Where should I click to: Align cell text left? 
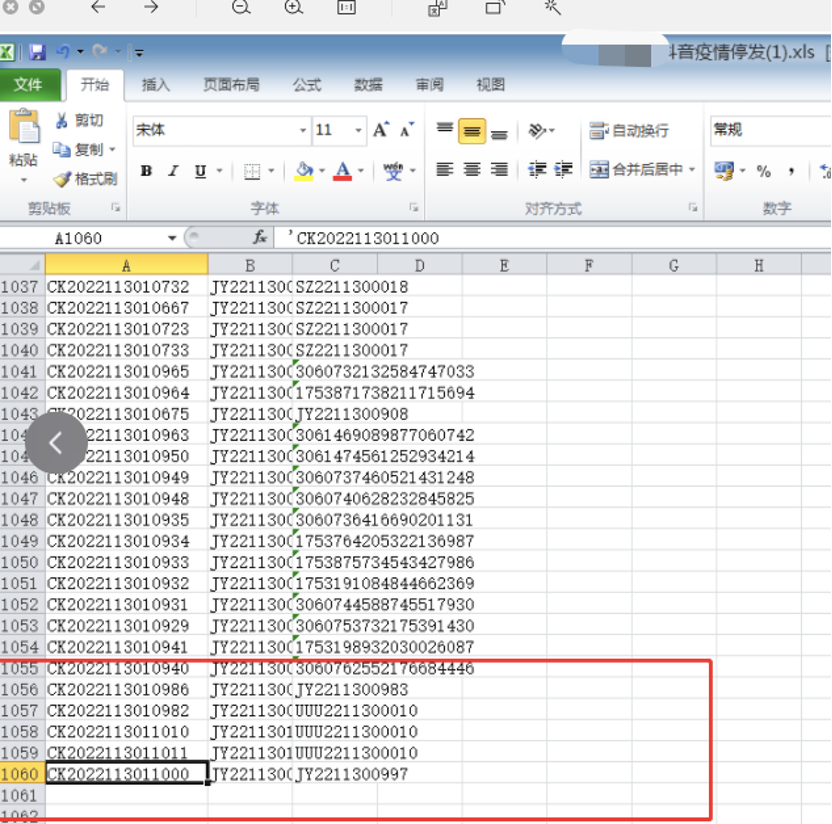445,170
